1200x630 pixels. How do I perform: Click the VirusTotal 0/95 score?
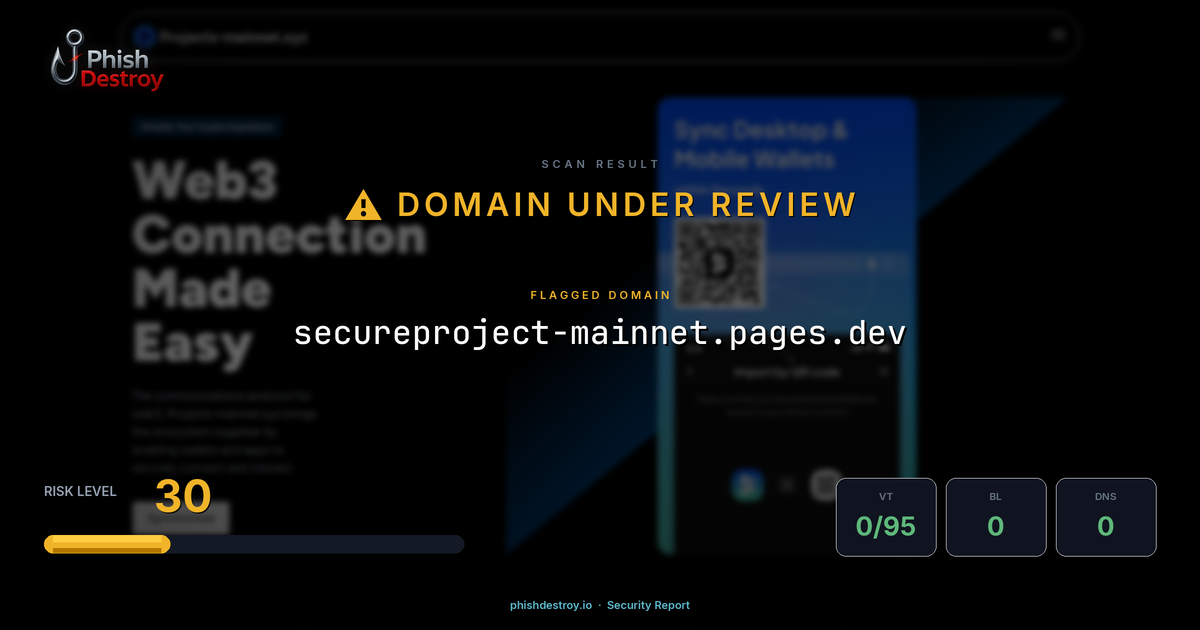(x=886, y=524)
